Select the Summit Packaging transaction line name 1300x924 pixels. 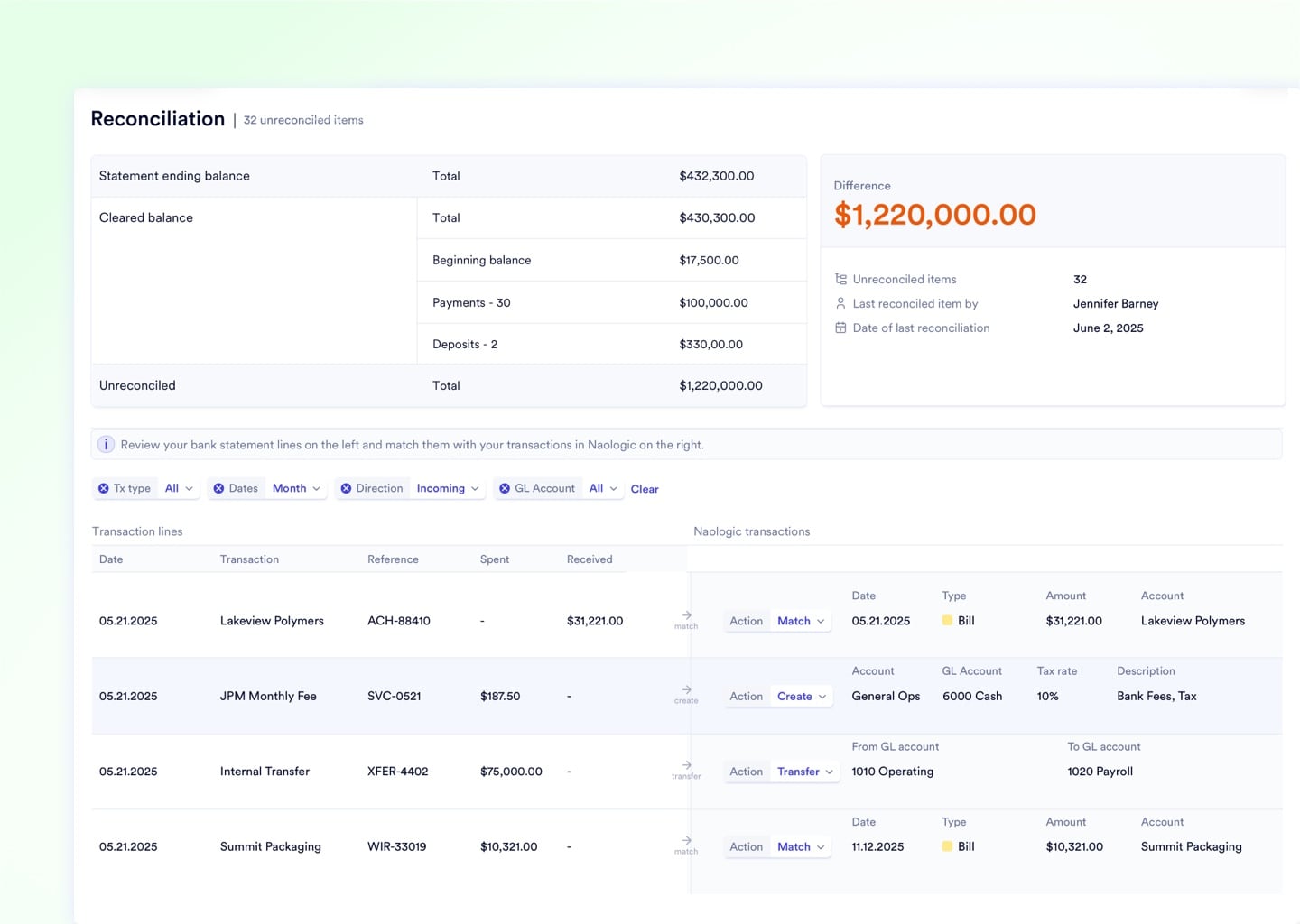point(271,846)
